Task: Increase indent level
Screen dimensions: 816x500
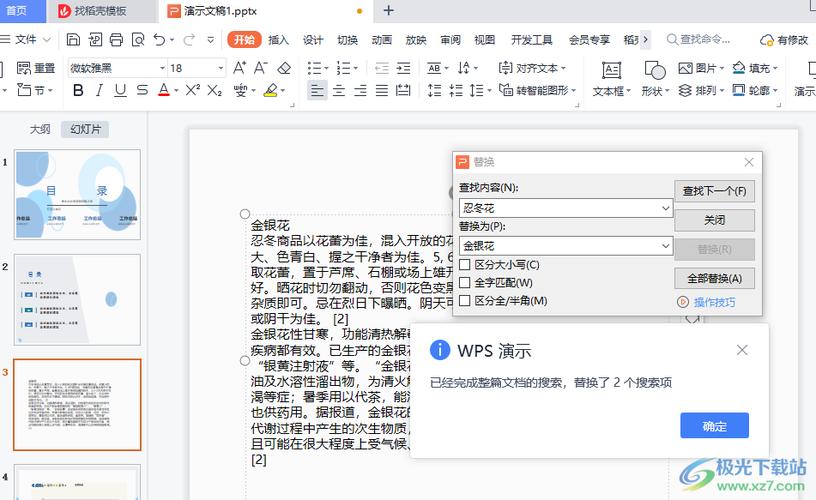Action: (x=403, y=68)
